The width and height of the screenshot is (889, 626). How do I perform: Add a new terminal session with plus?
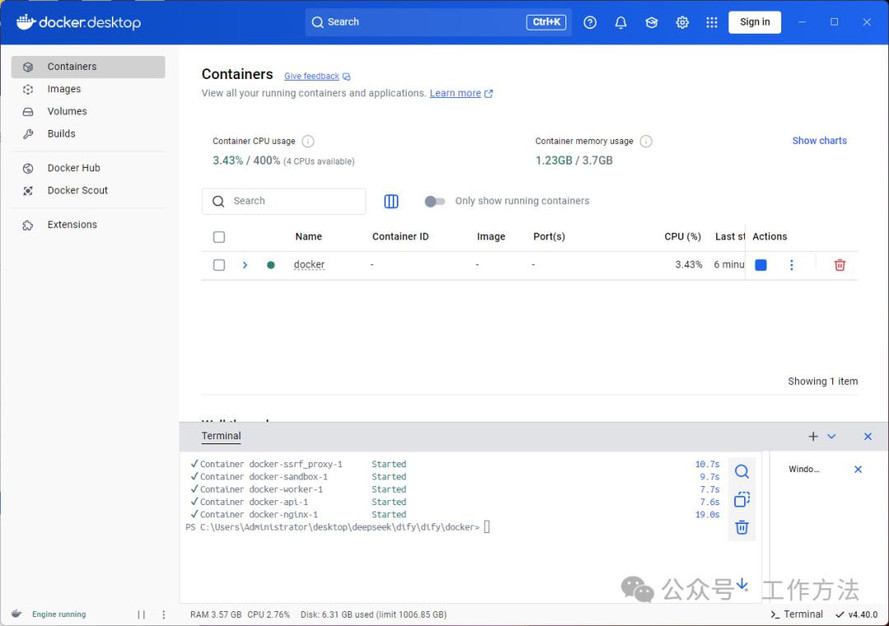click(x=813, y=436)
